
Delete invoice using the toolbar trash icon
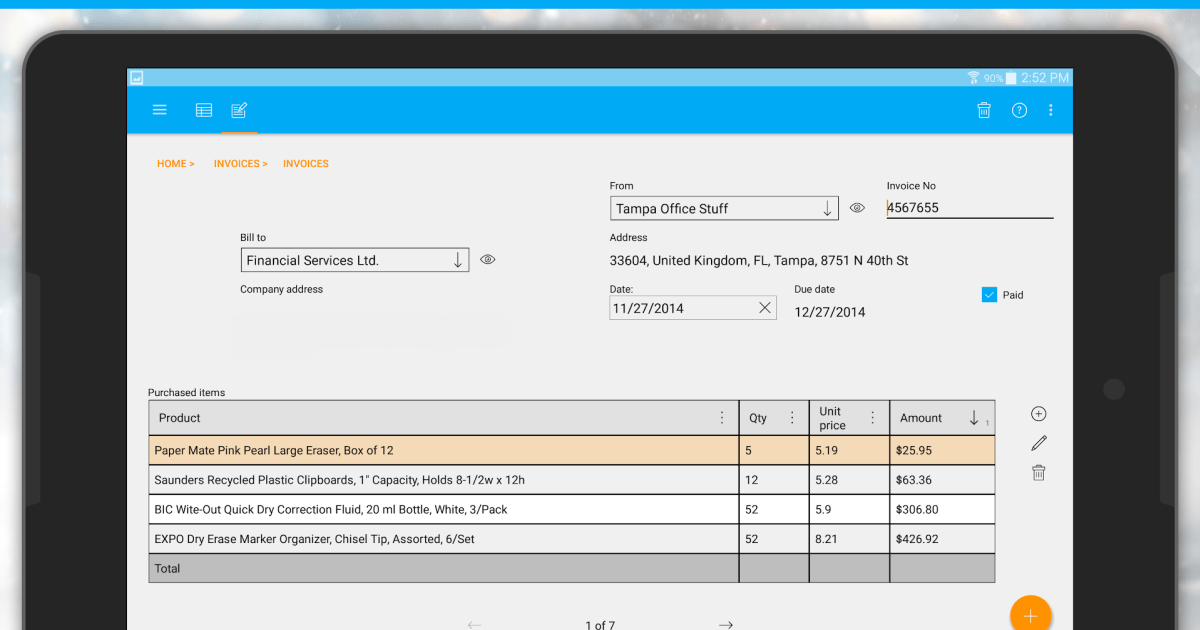pyautogui.click(x=983, y=110)
